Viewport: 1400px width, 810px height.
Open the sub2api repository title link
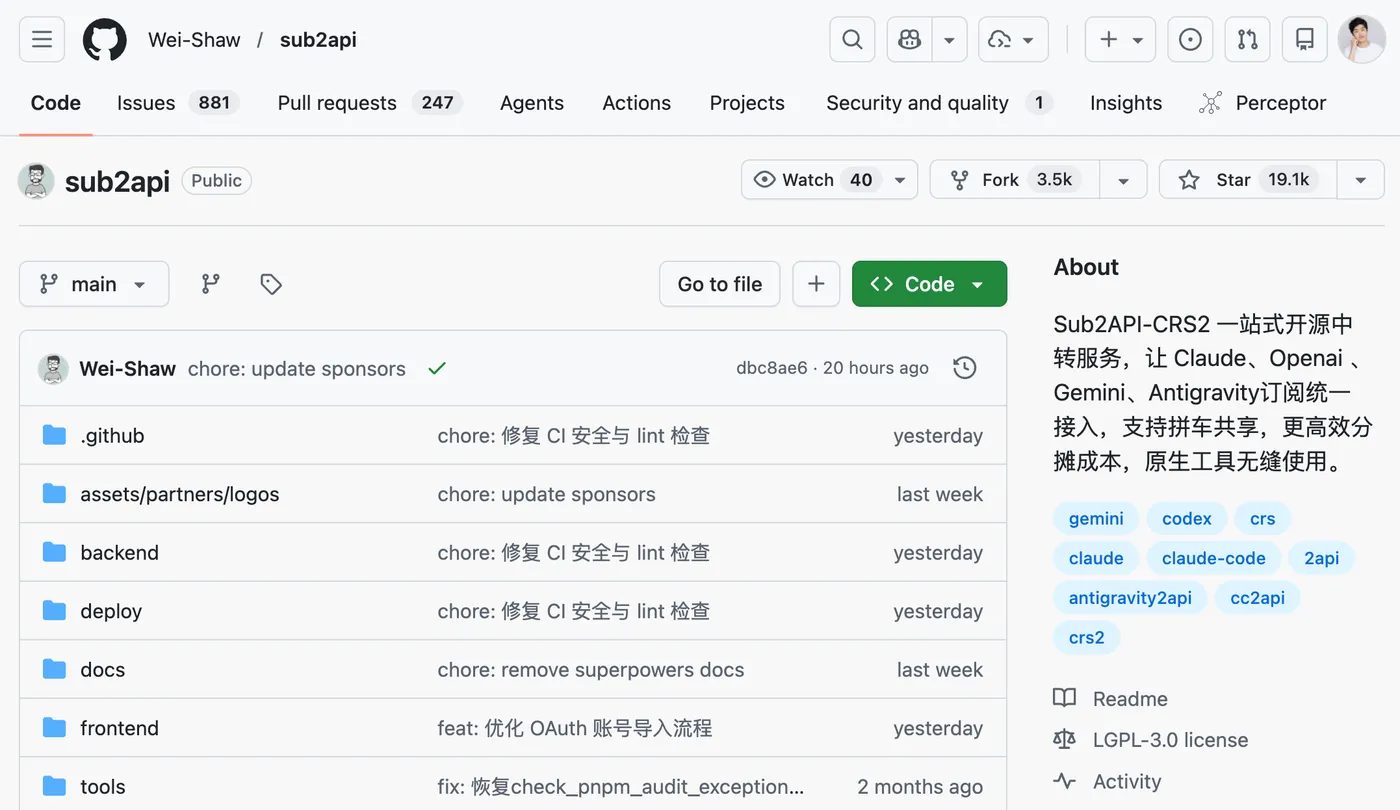tap(117, 181)
